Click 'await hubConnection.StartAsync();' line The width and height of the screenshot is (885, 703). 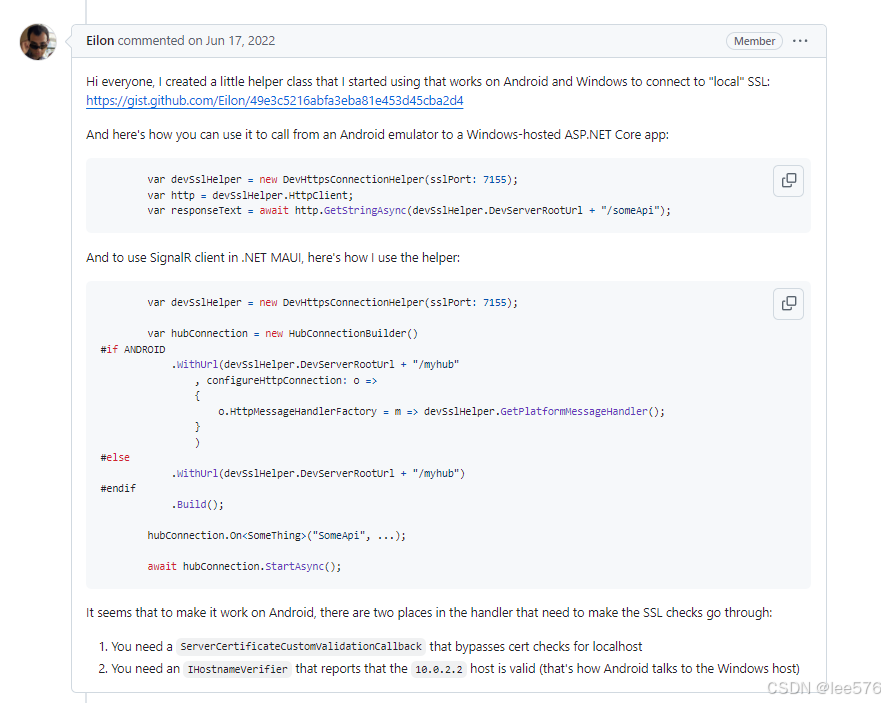(244, 566)
